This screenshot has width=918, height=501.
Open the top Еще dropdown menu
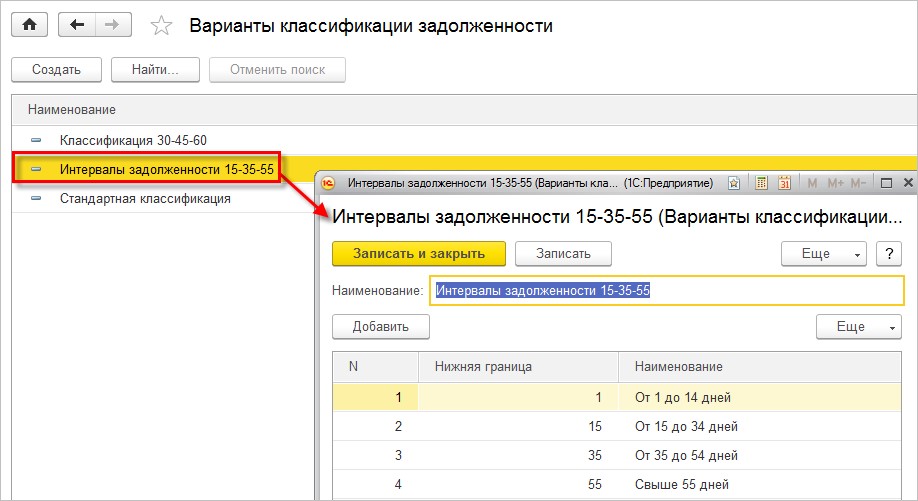point(823,253)
